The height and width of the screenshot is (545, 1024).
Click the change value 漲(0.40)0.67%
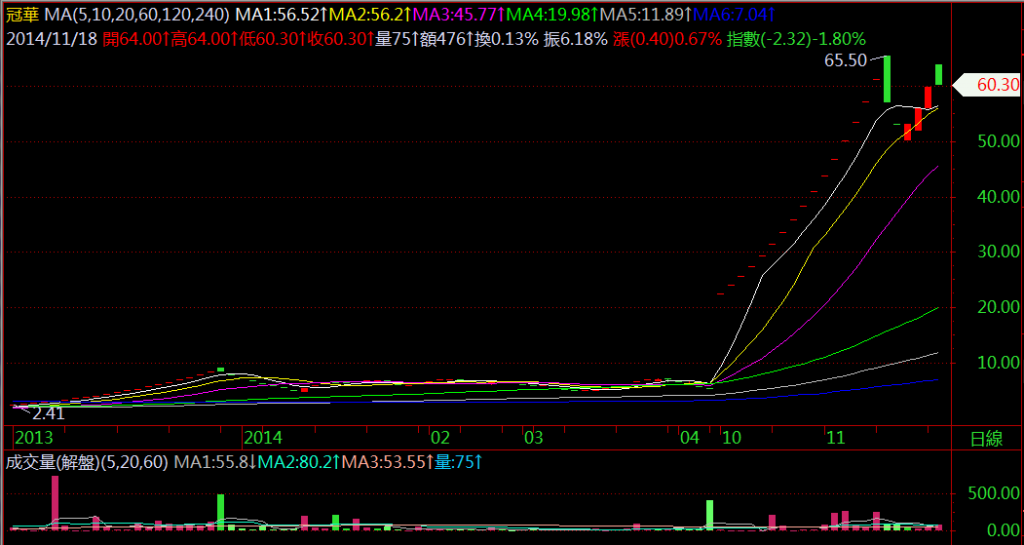[668, 39]
